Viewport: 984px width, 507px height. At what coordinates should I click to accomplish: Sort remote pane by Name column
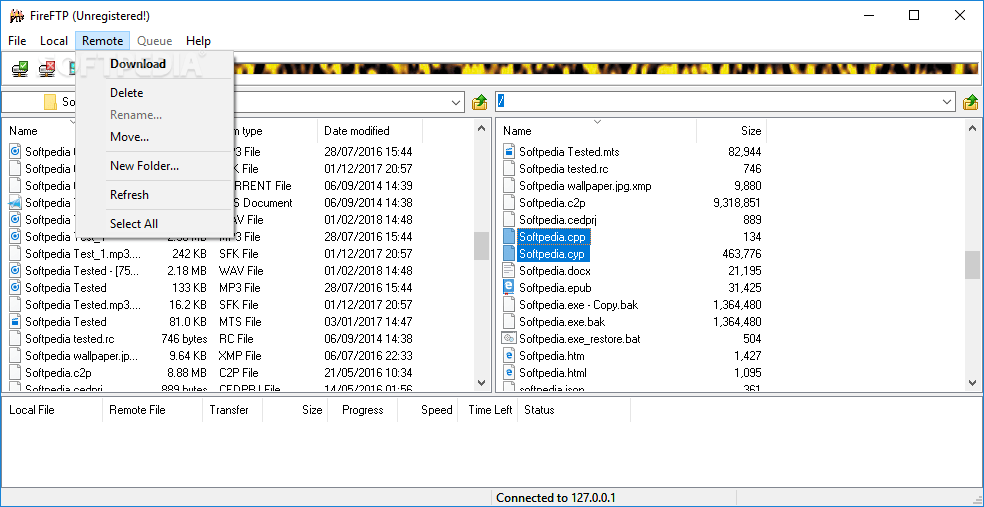597,131
